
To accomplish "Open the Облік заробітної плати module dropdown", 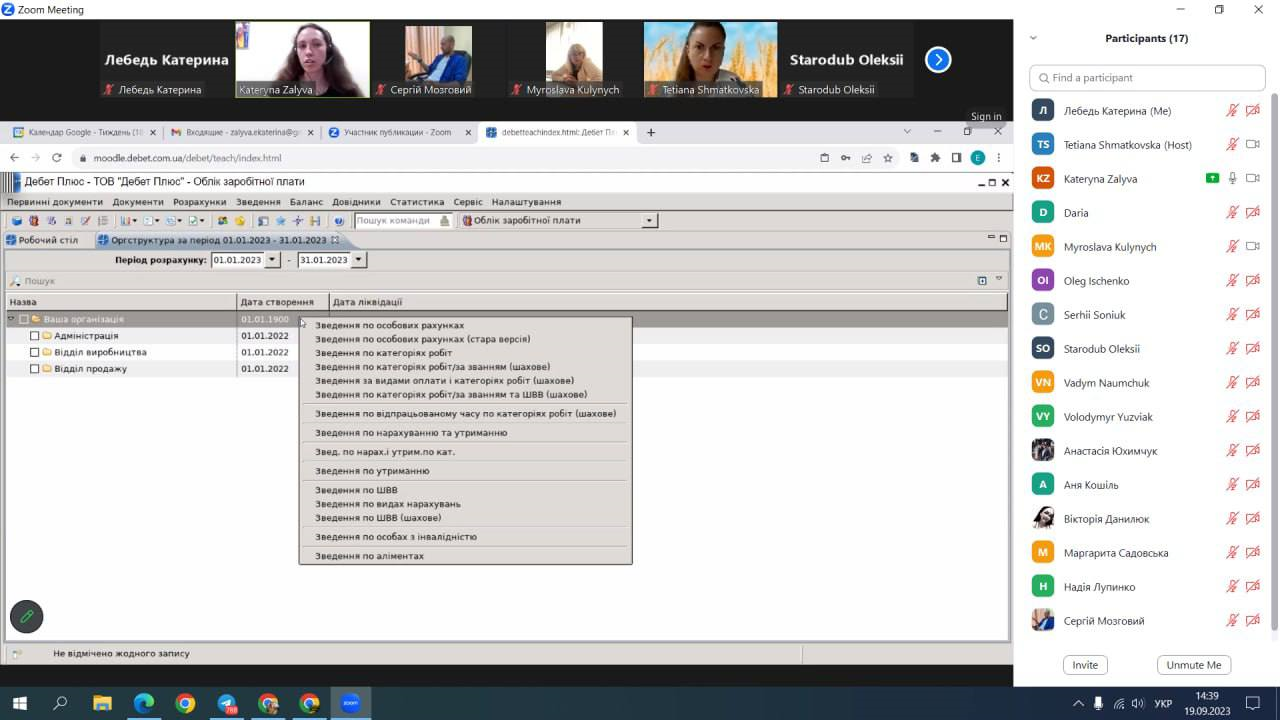I will (x=649, y=221).
